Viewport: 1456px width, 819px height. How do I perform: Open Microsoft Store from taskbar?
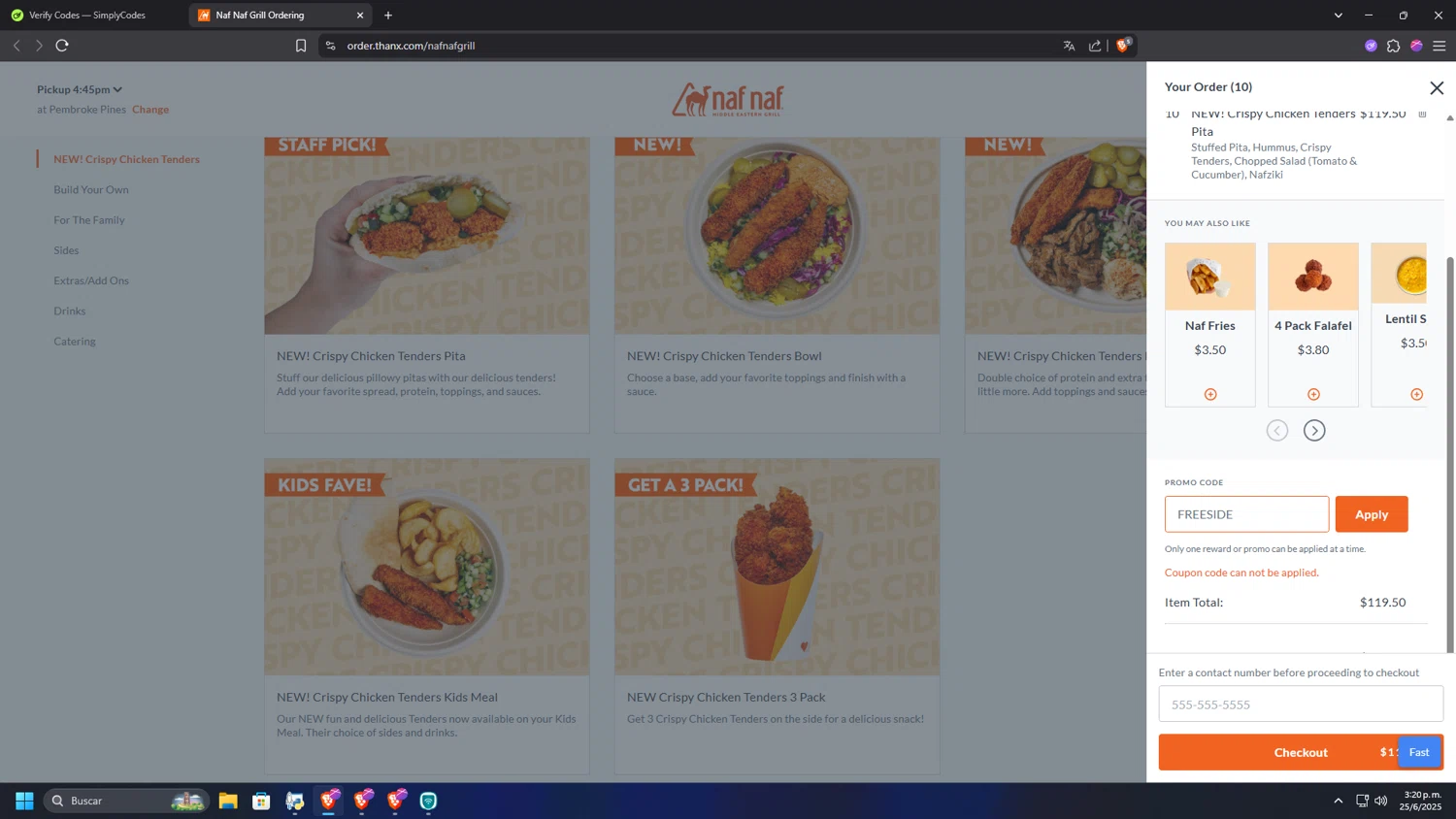click(x=261, y=801)
